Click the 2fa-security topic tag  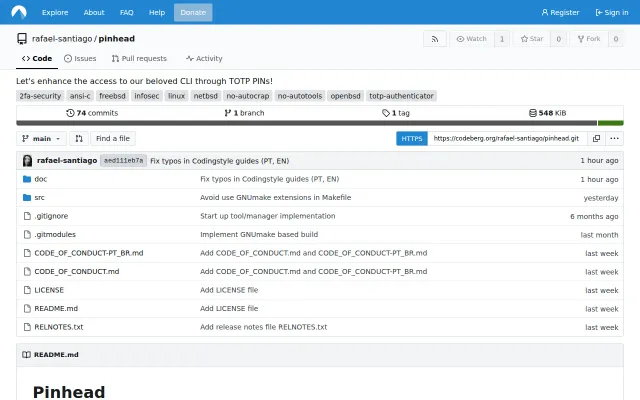point(40,96)
